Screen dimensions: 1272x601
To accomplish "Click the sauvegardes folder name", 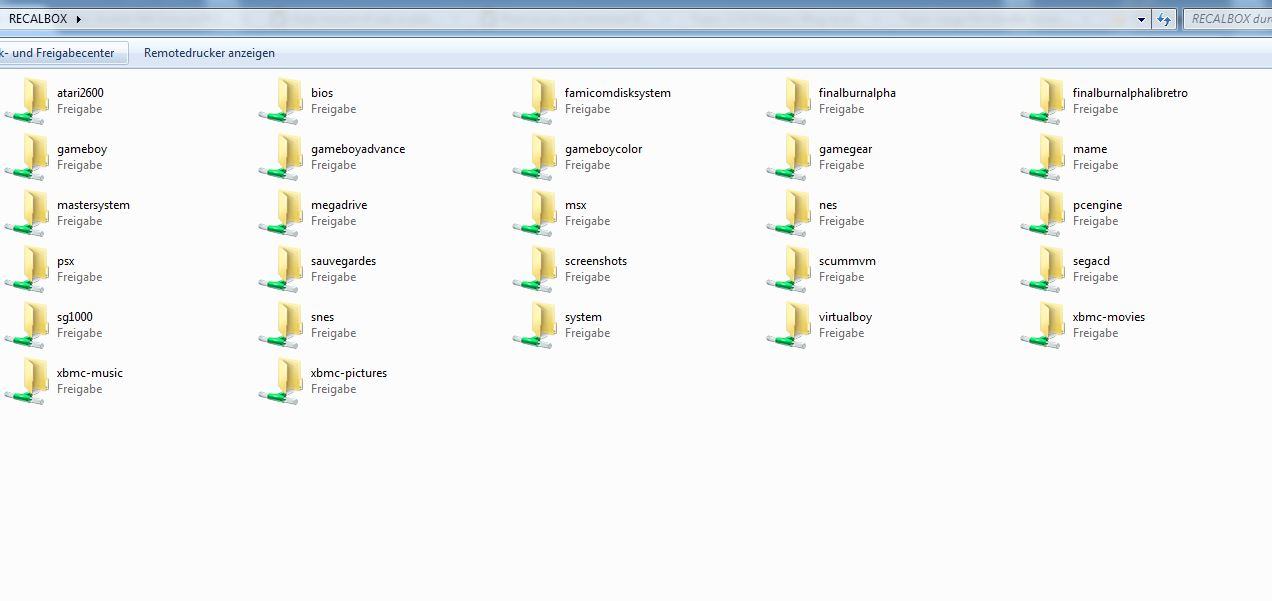I will pos(343,261).
